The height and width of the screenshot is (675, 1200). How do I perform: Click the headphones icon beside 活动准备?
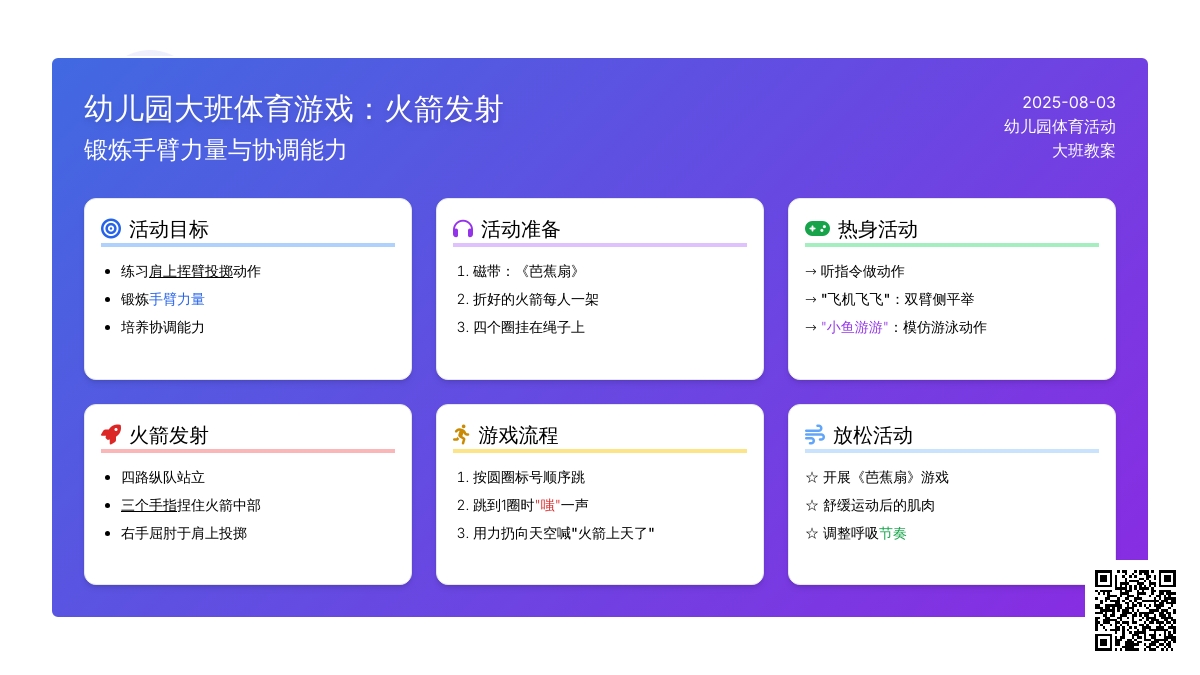point(463,229)
